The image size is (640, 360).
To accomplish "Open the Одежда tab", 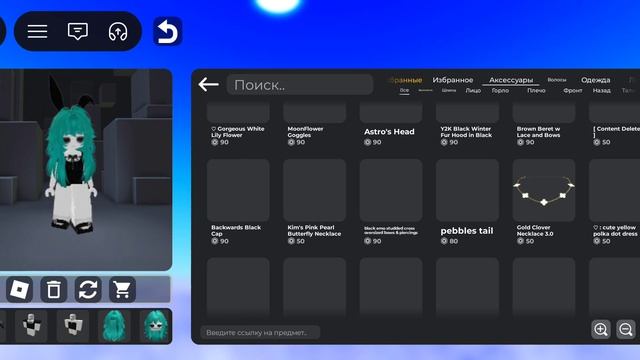I will (x=596, y=80).
